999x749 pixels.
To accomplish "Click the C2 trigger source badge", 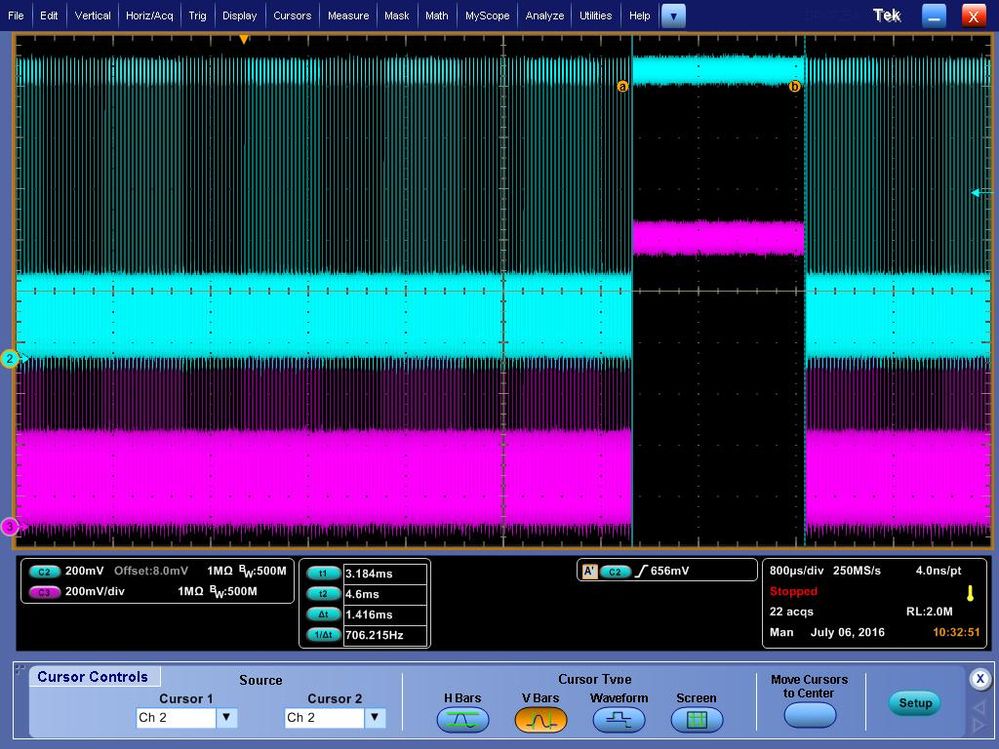I will click(615, 571).
